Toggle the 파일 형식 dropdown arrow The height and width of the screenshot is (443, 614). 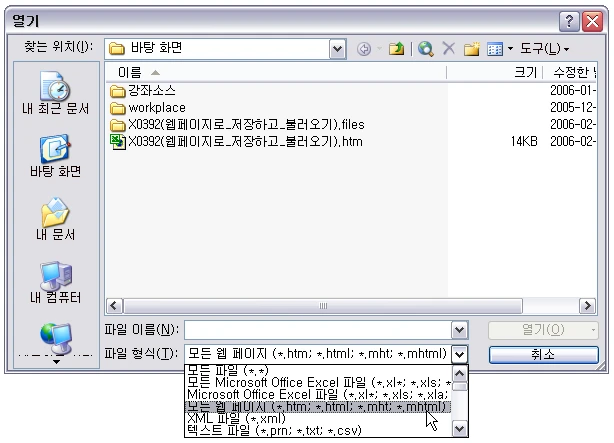point(460,354)
